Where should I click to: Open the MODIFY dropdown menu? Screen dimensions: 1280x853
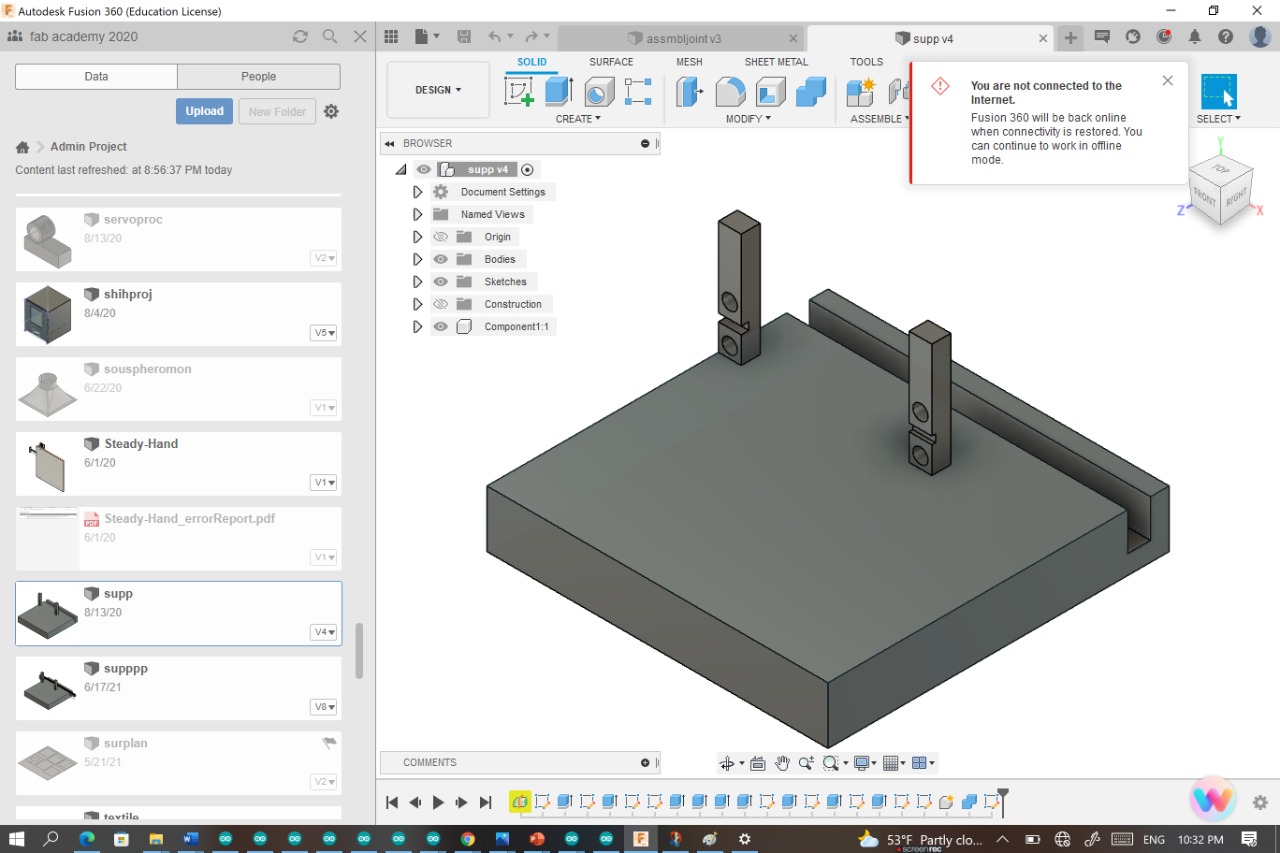(x=748, y=119)
